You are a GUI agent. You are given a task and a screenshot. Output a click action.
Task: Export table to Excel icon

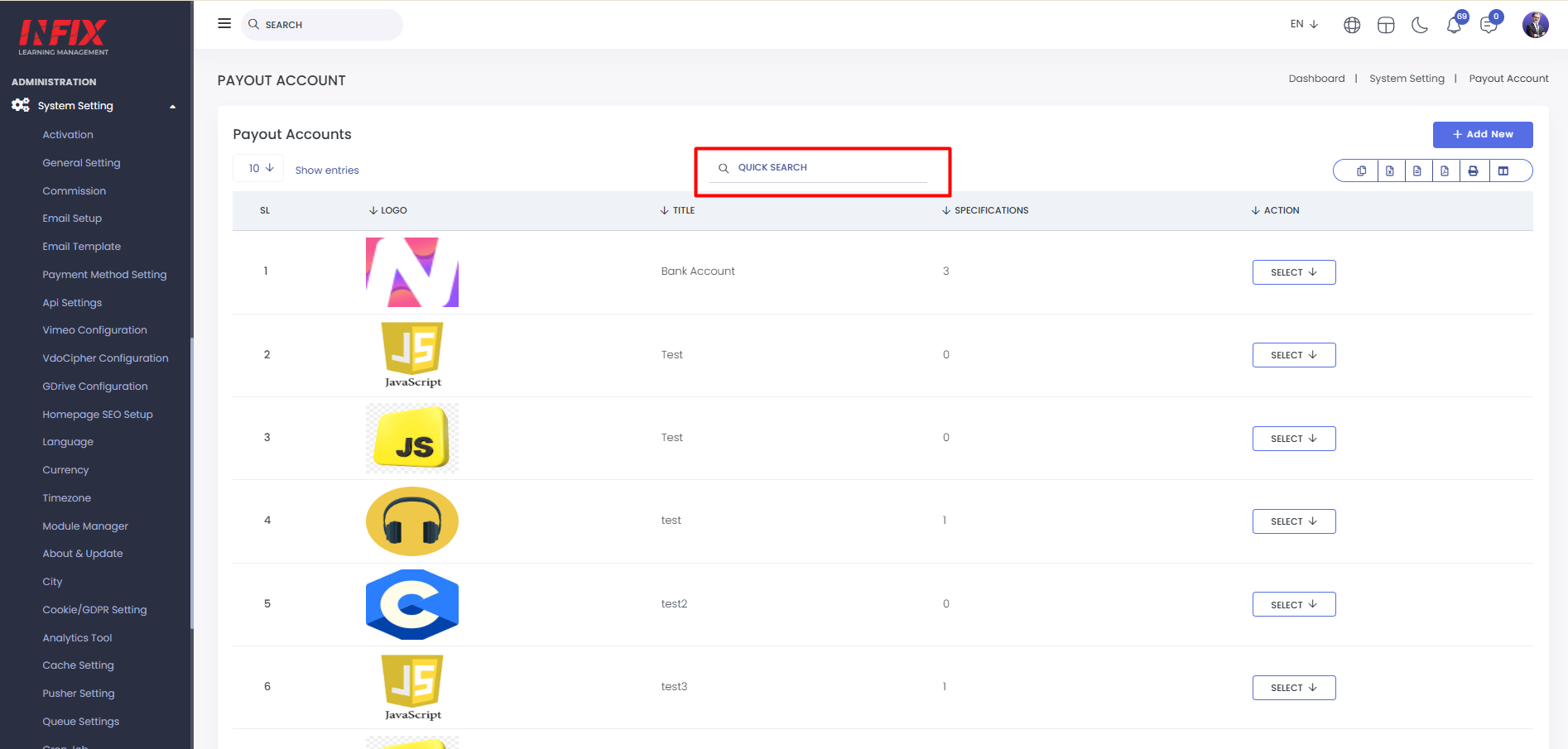[1390, 171]
